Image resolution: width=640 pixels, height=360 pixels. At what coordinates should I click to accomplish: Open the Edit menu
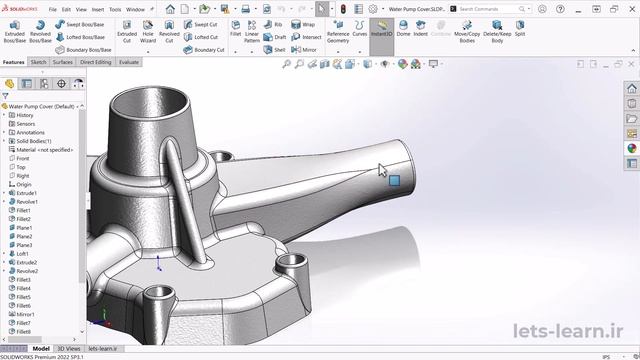point(66,9)
